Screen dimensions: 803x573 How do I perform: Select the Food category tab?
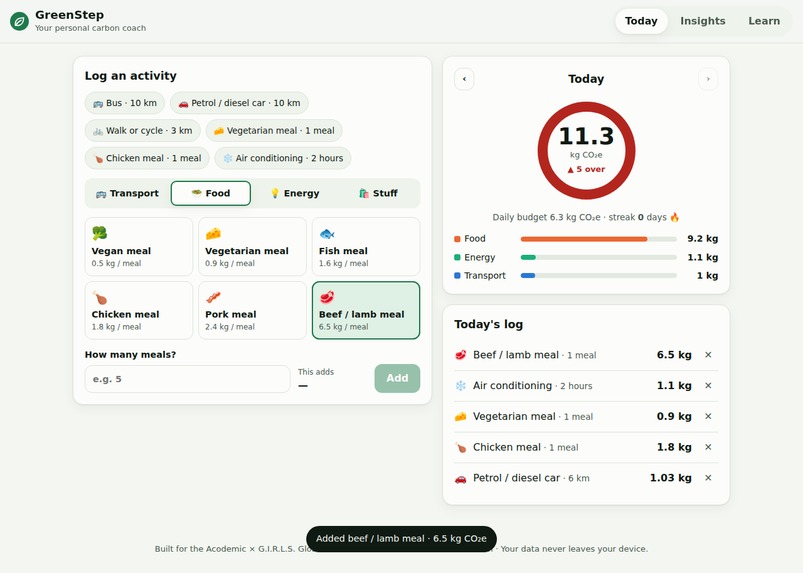pyautogui.click(x=210, y=193)
